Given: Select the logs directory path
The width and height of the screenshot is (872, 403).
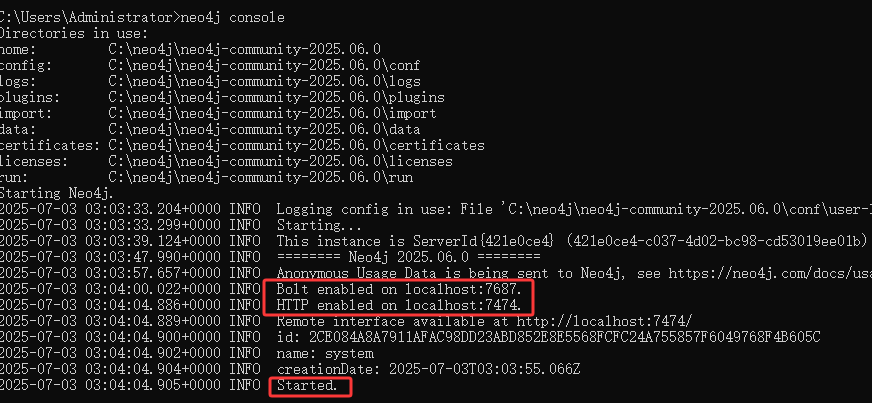Looking at the screenshot, I should pyautogui.click(x=264, y=82).
